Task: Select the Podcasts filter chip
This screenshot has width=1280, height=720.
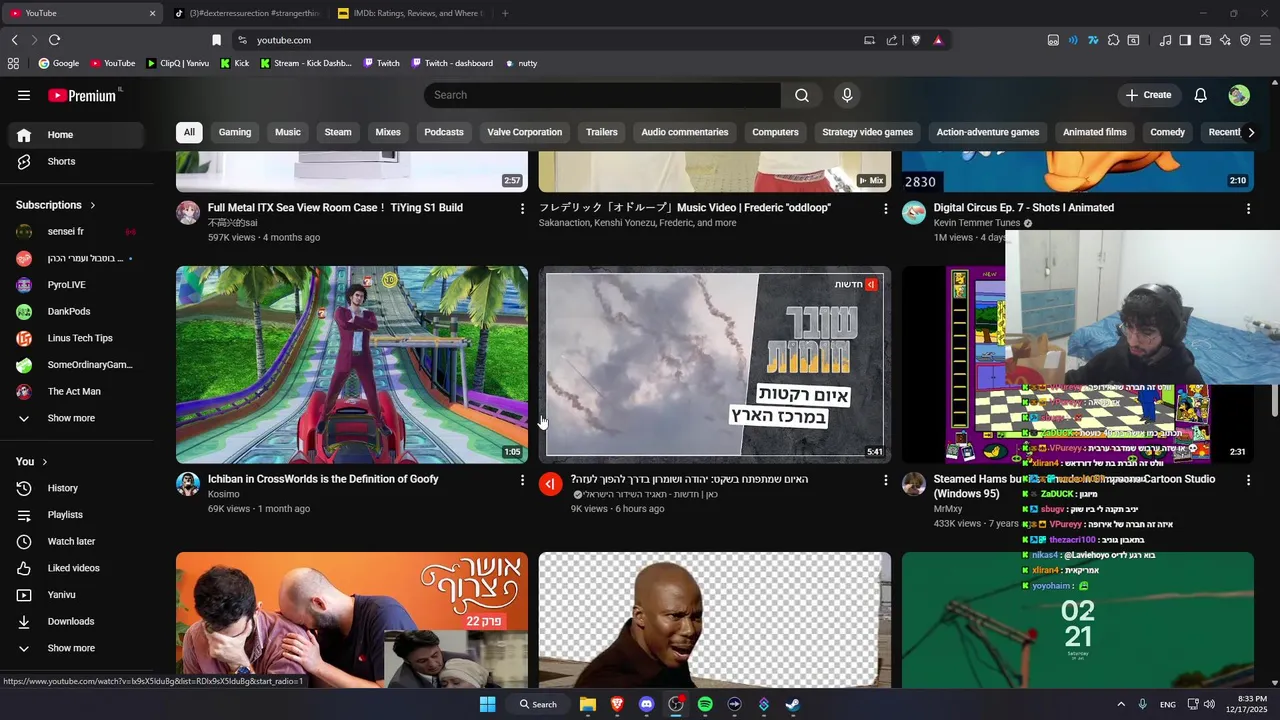Action: [x=444, y=132]
